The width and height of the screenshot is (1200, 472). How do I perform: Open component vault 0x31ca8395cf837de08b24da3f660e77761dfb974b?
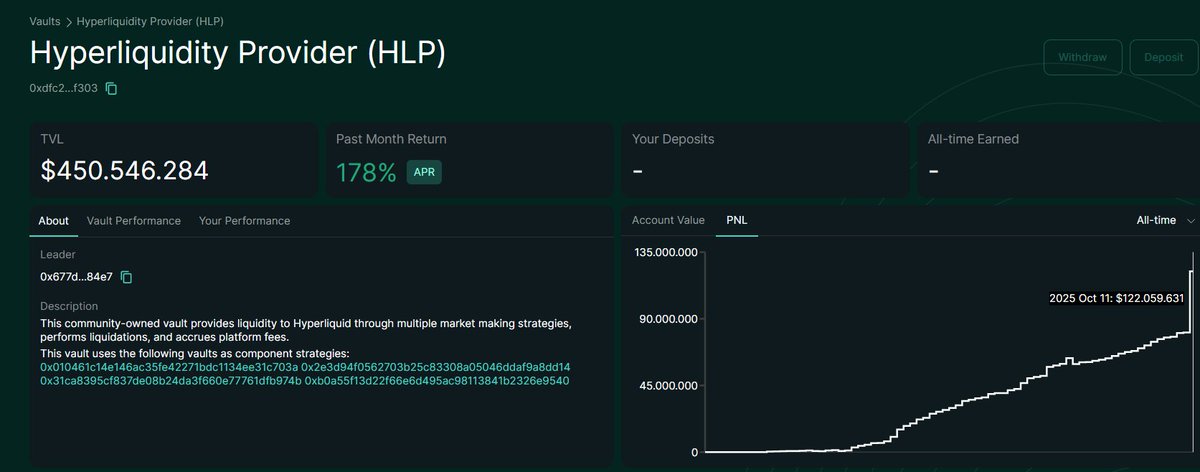[x=170, y=381]
